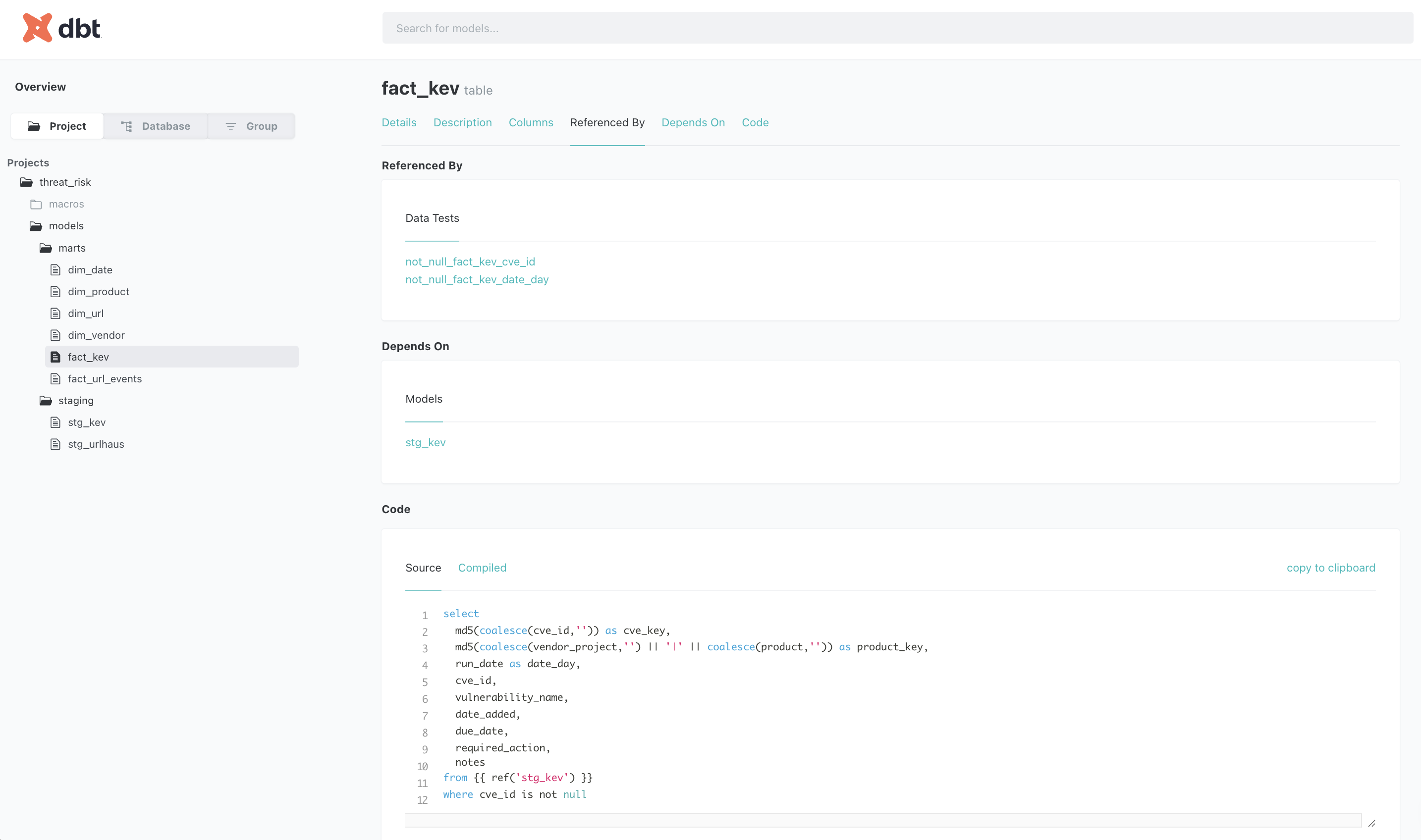Click the horizontal scrollbar under code

[883, 821]
